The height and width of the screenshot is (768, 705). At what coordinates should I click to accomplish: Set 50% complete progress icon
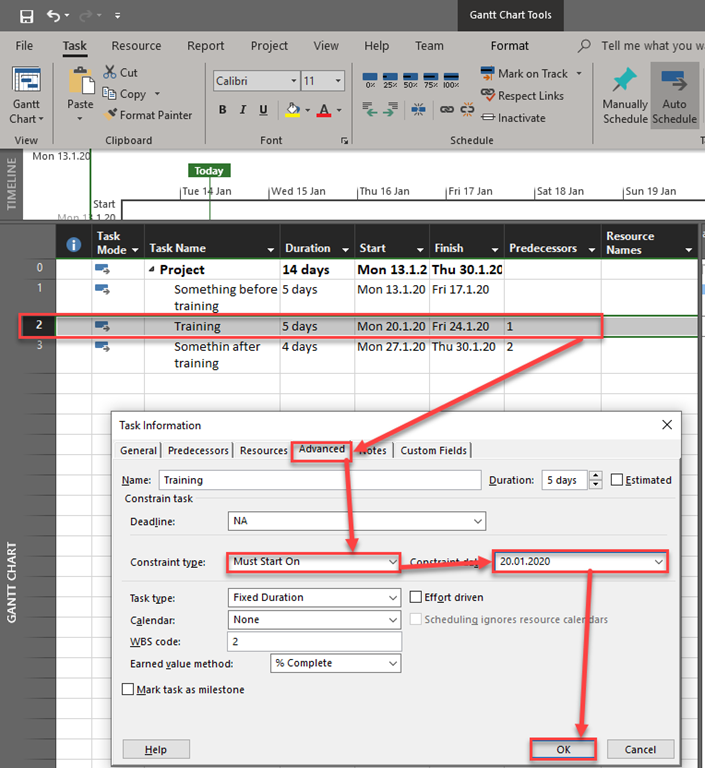pos(411,79)
